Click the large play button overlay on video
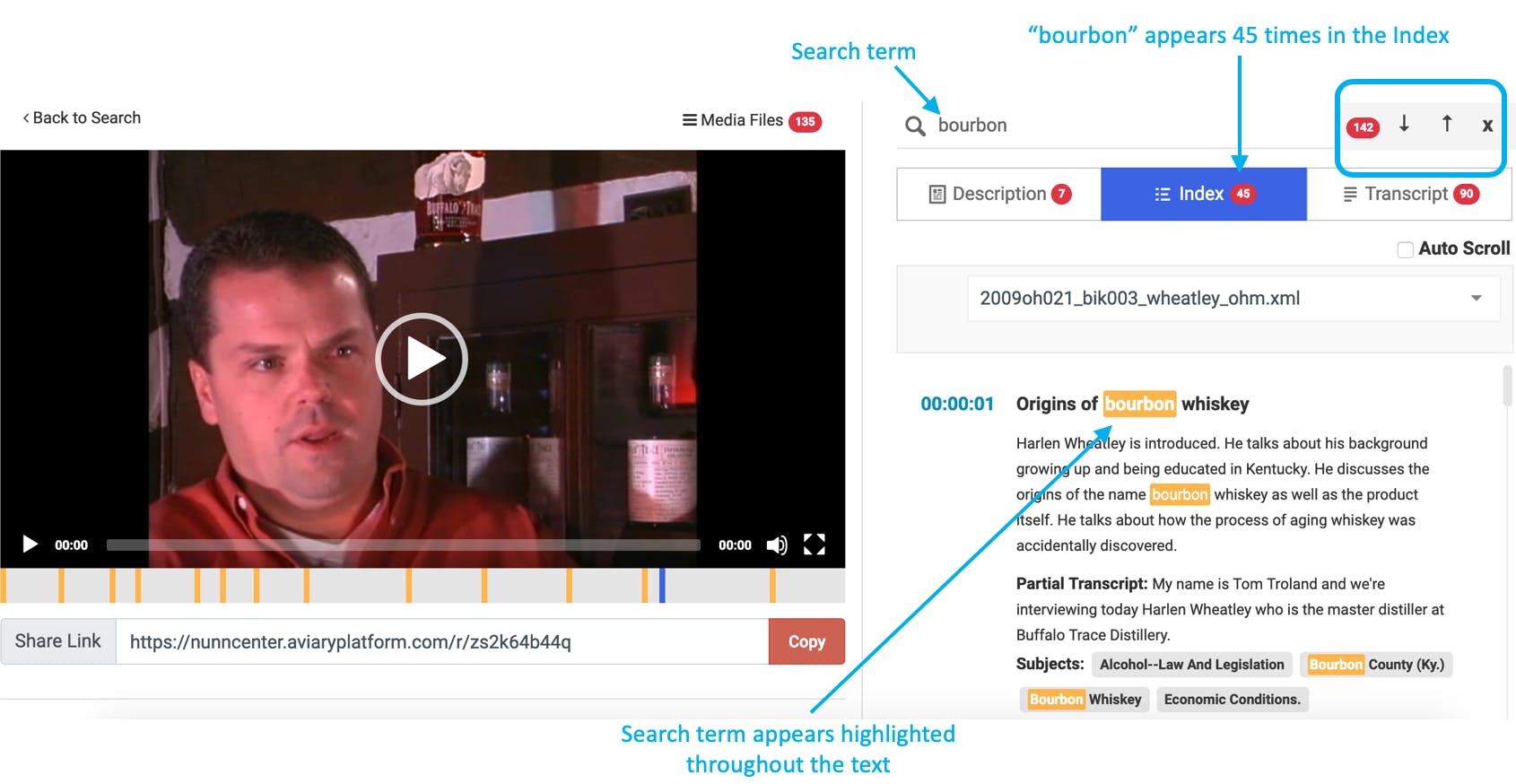The width and height of the screenshot is (1516, 784). pyautogui.click(x=422, y=359)
